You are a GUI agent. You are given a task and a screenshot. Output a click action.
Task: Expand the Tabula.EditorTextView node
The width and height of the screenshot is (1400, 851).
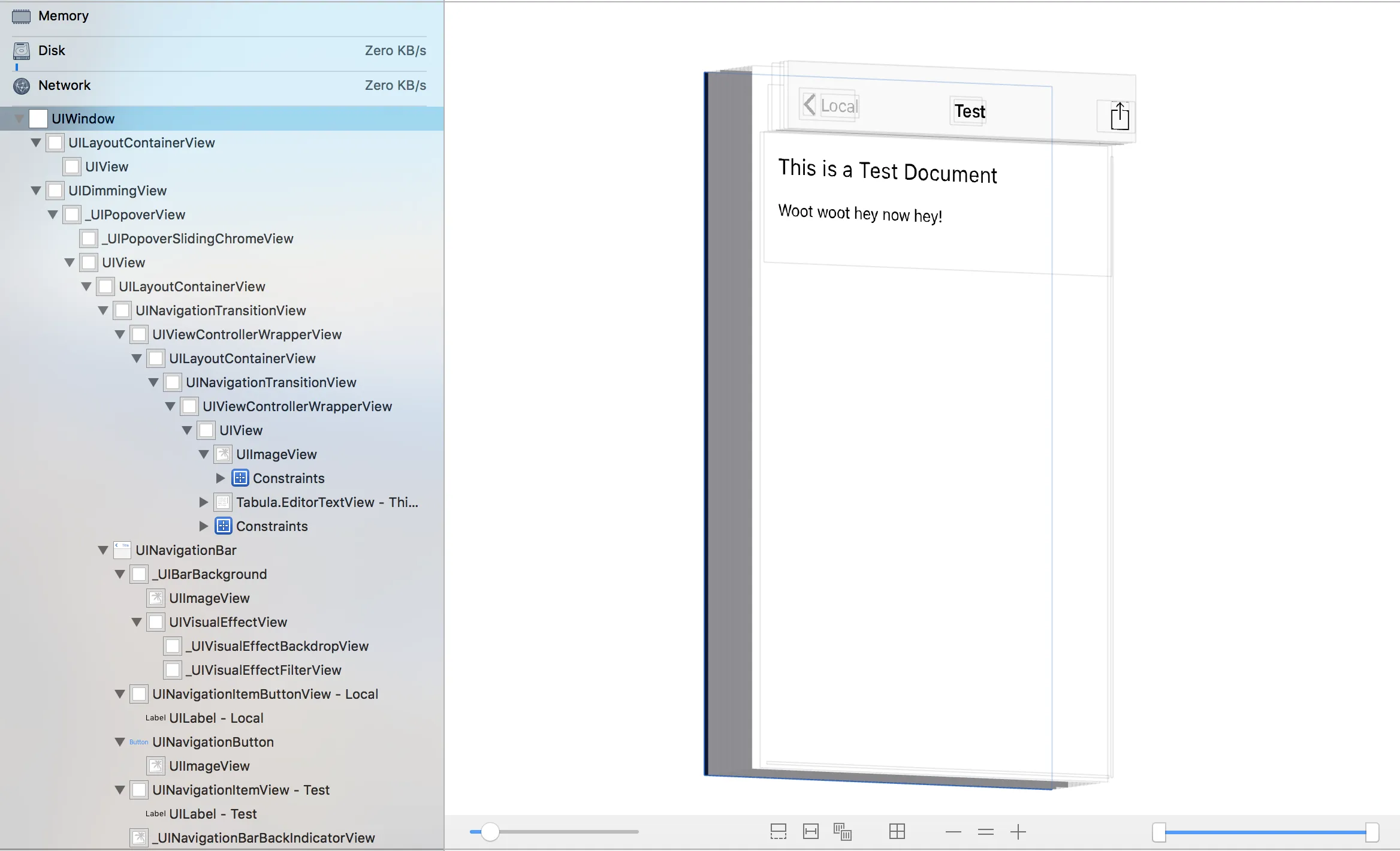click(x=204, y=502)
